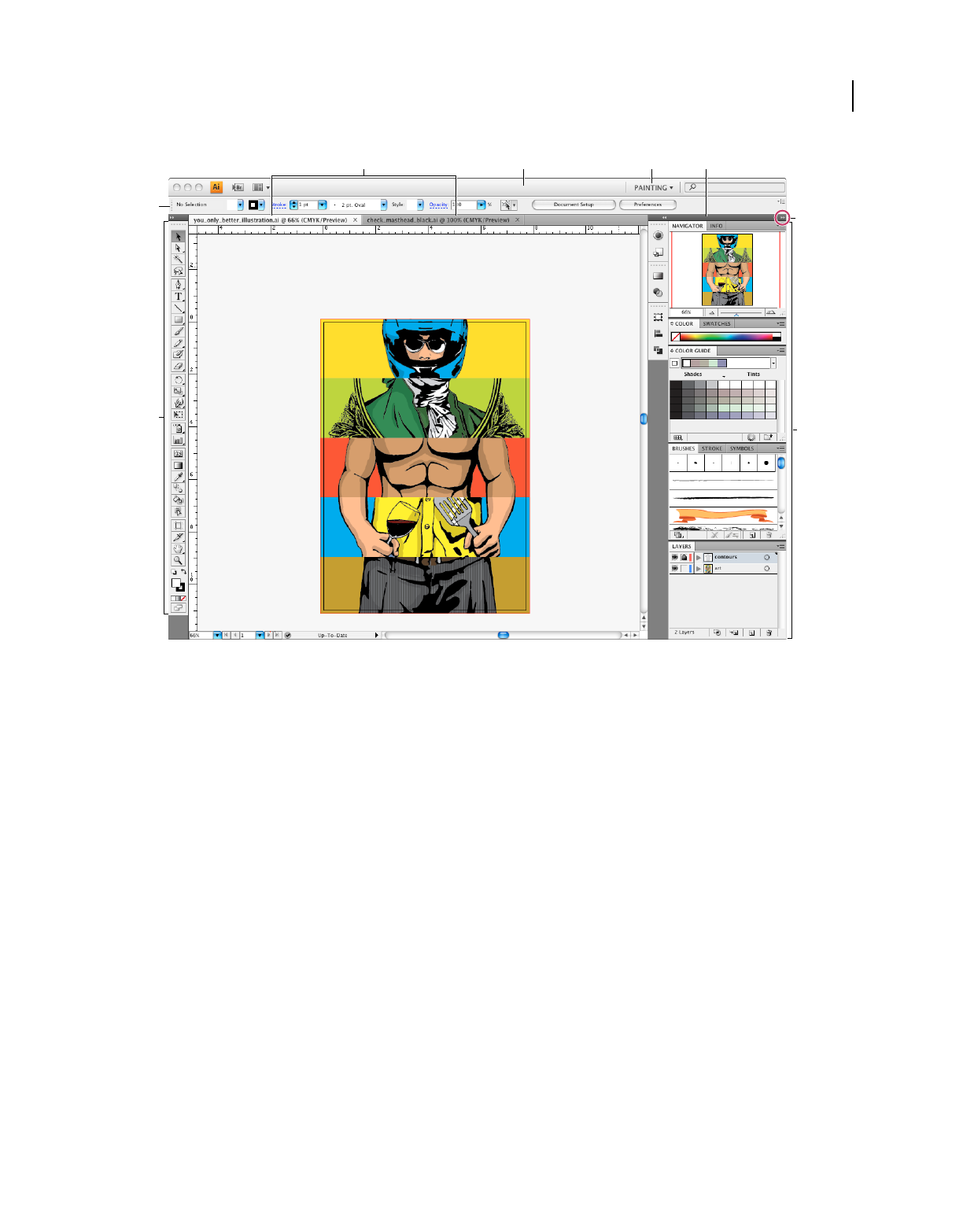Open the stroke weight dropdown

(322, 205)
